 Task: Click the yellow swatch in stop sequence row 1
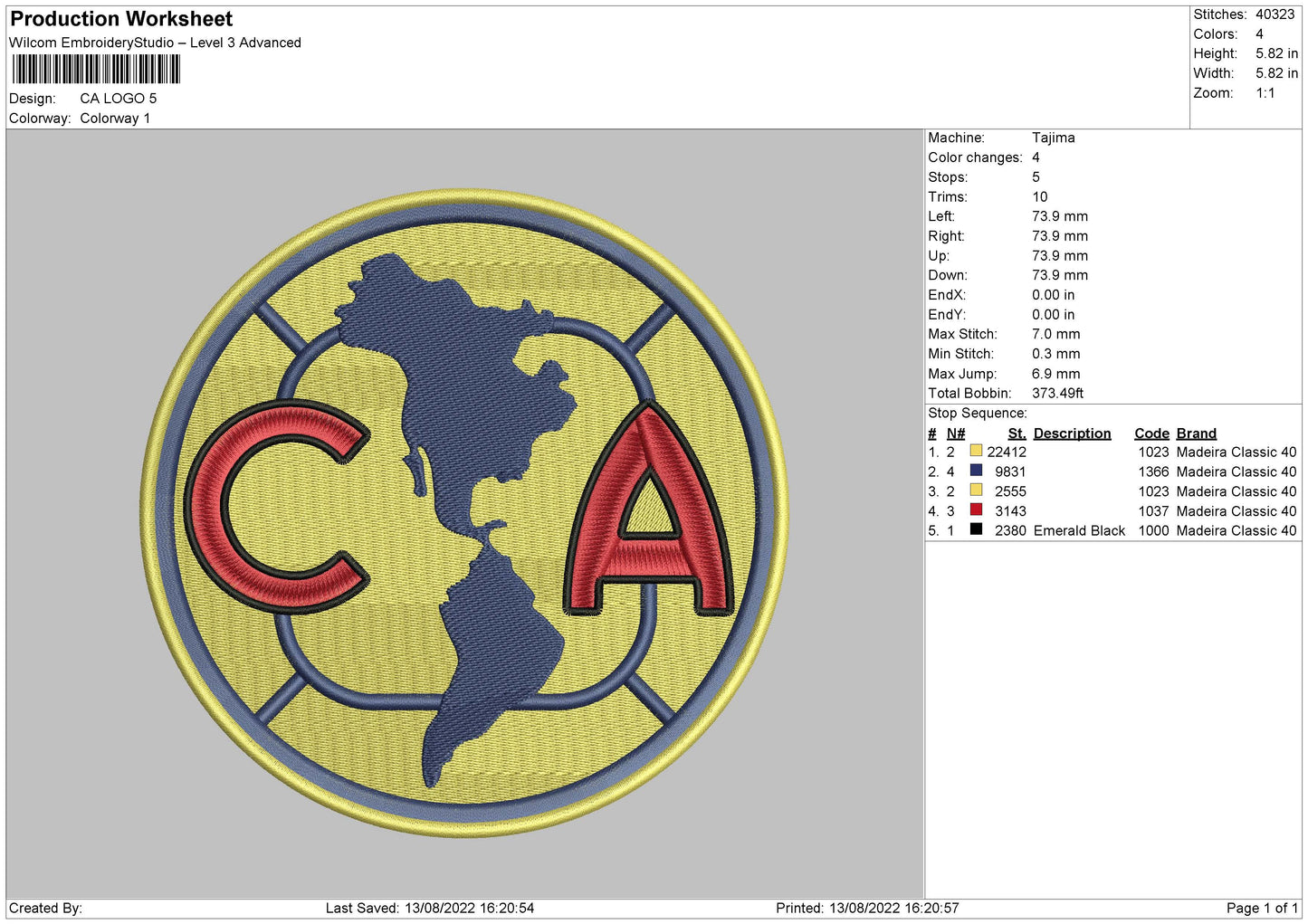point(976,451)
